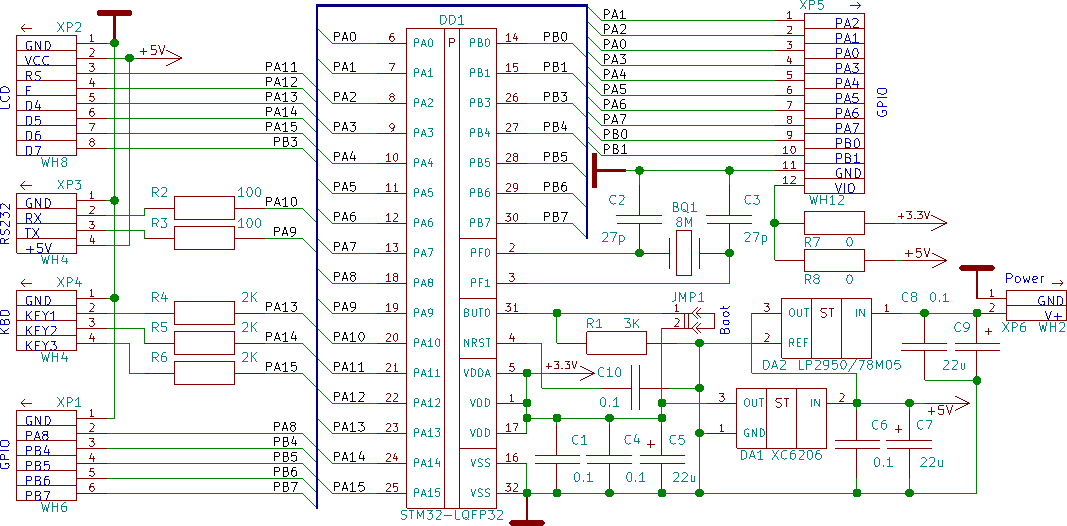Select the R1 3K resistor
The width and height of the screenshot is (1067, 526).
[x=617, y=343]
